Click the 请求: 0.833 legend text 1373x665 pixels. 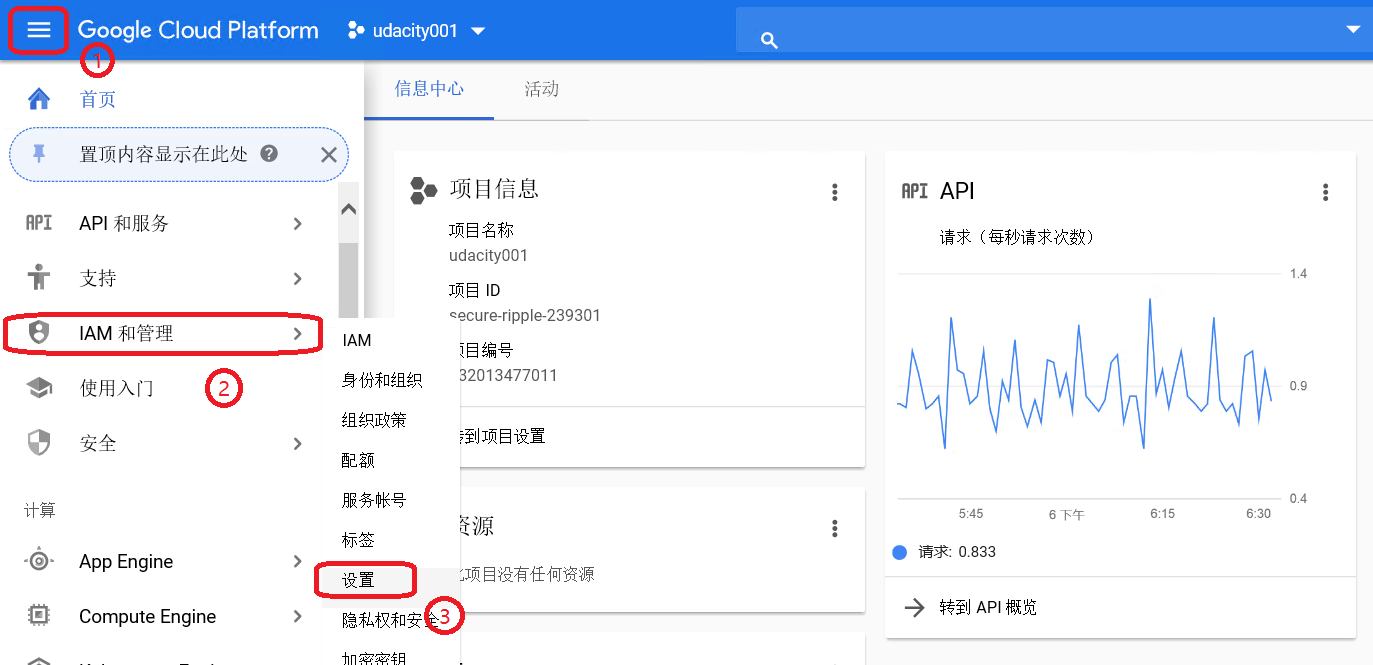tap(957, 552)
